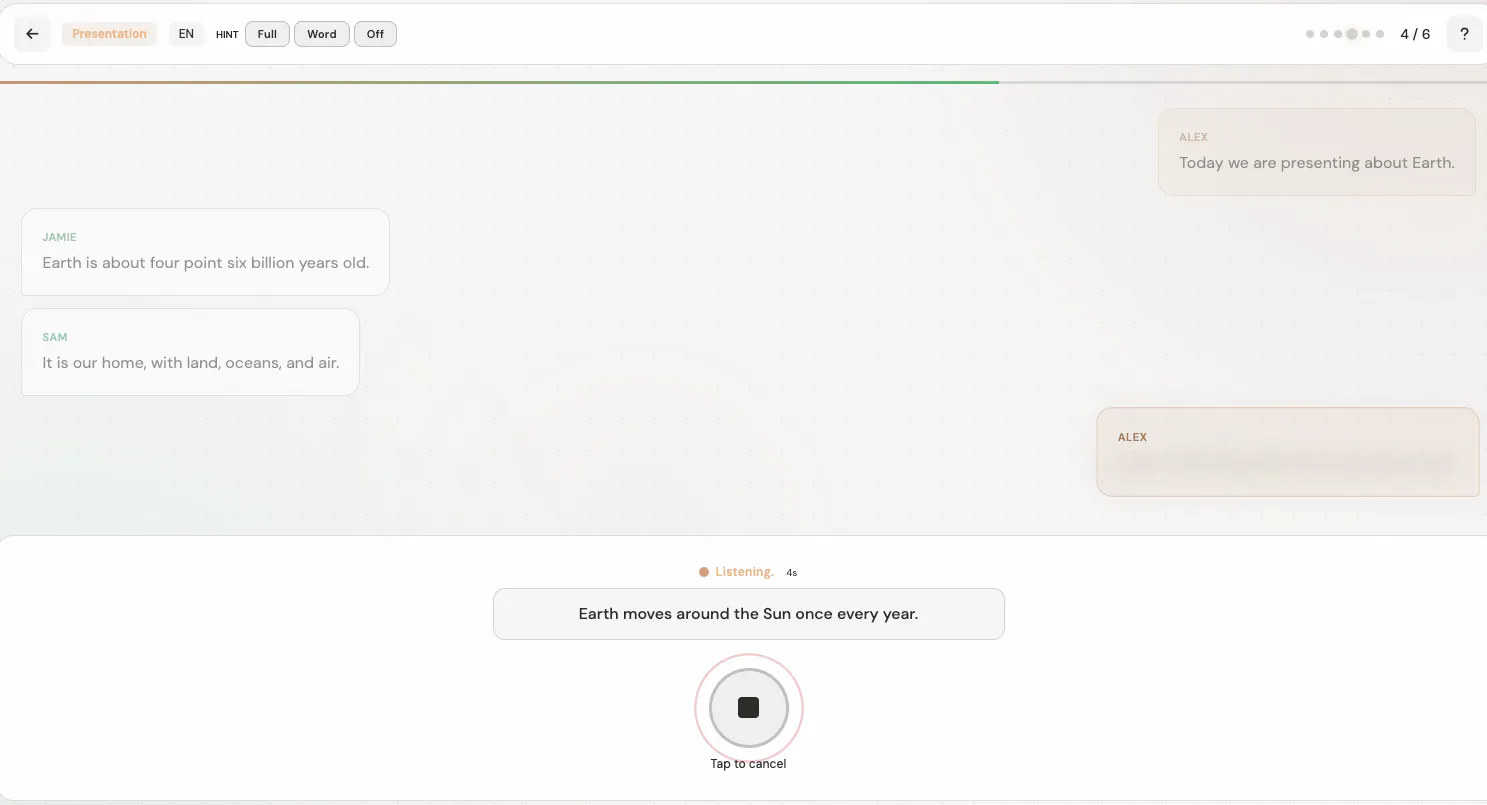Click the "Tap to cancel" label
The height and width of the screenshot is (805, 1487).
(748, 764)
